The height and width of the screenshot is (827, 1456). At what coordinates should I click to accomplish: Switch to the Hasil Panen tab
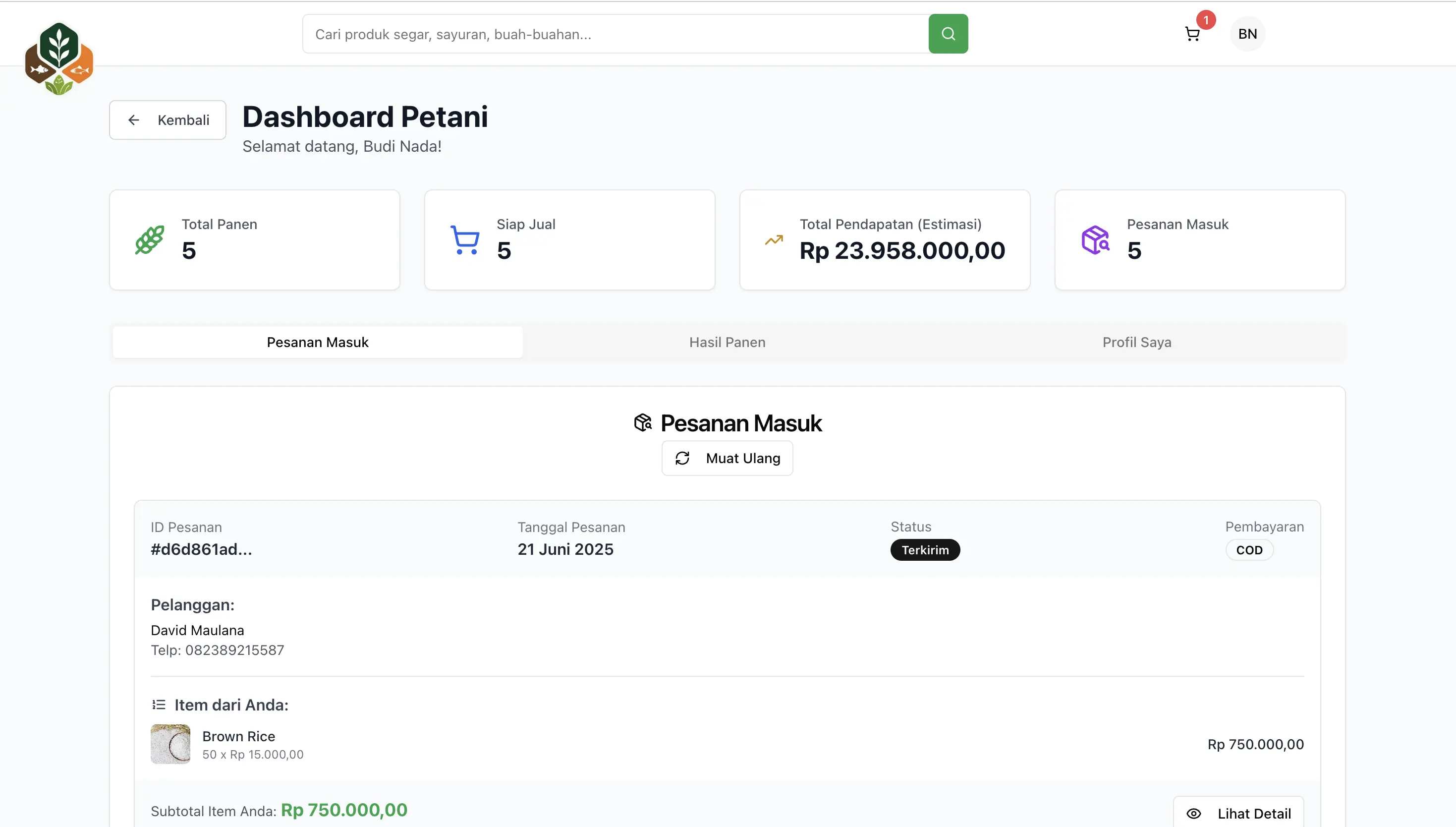point(727,342)
